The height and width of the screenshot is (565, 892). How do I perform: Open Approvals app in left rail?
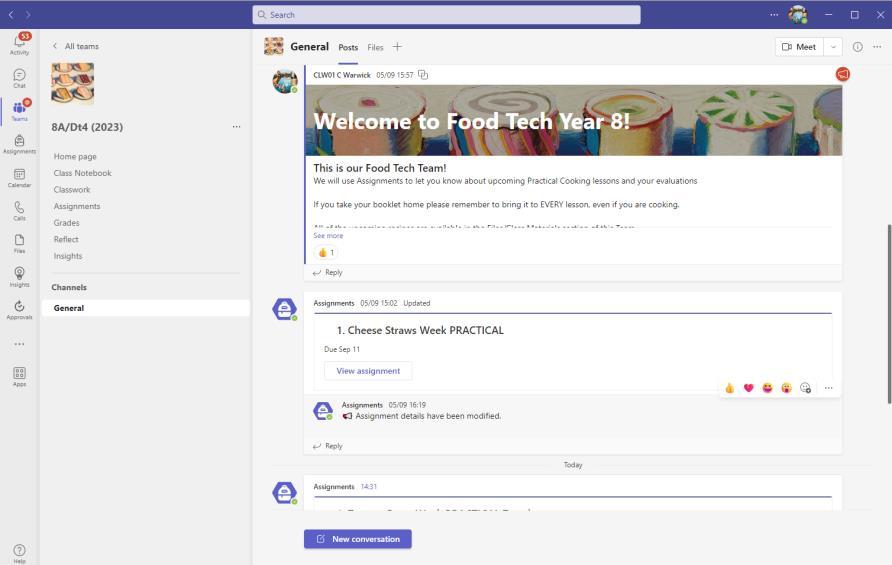[19, 310]
